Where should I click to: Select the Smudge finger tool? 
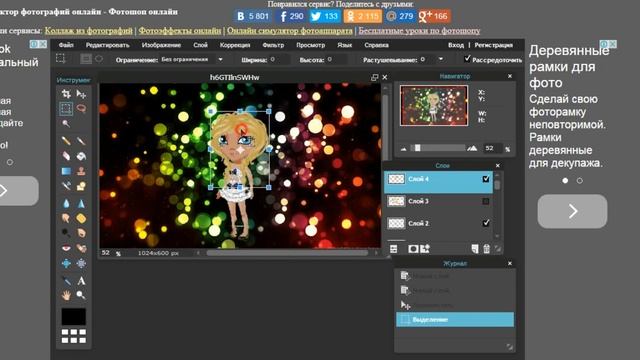click(x=66, y=218)
